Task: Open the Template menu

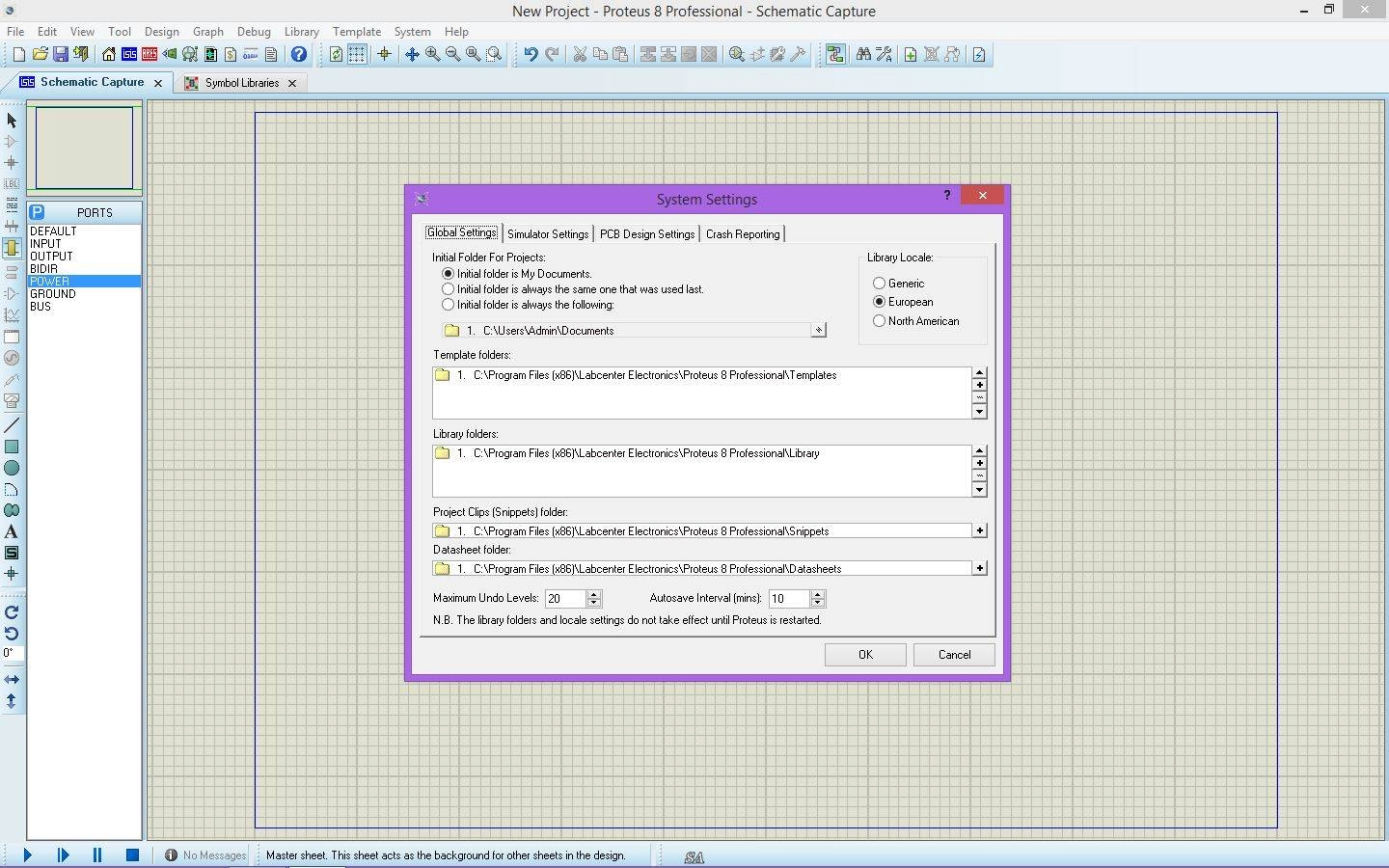Action: [357, 32]
